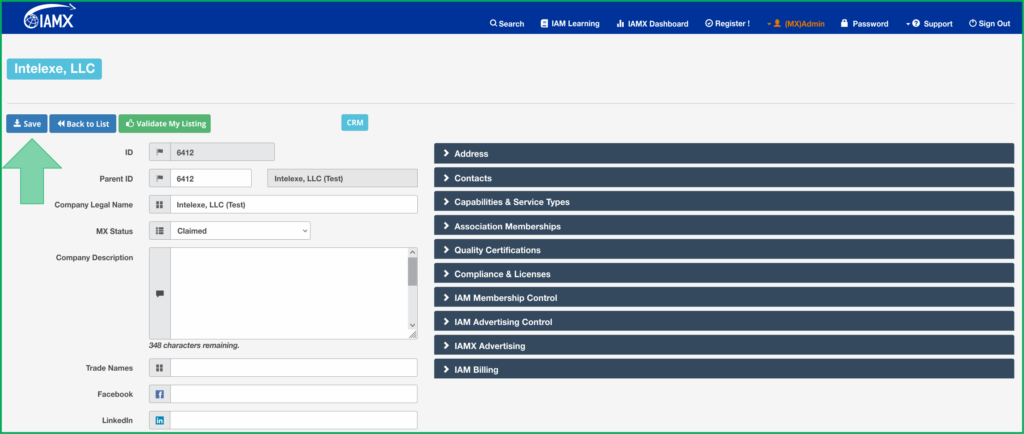
Task: Click the 'MX Status' label
Action: (x=114, y=230)
